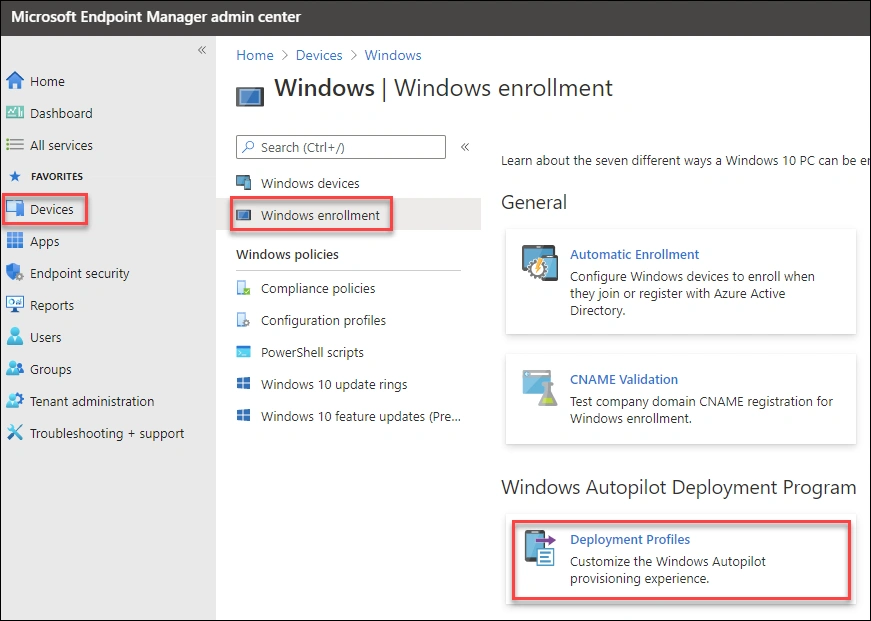Select All services in sidebar
This screenshot has height=621, width=871.
pyautogui.click(x=61, y=146)
